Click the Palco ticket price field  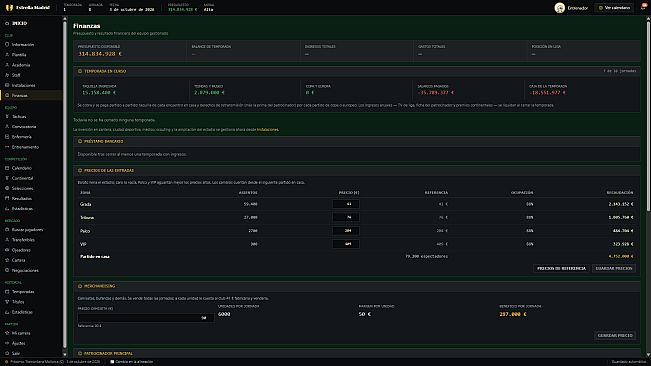point(346,231)
